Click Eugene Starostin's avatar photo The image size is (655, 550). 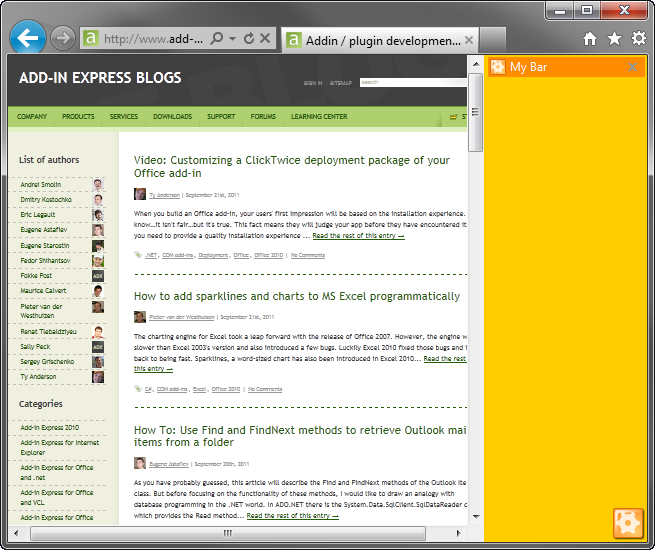98,246
